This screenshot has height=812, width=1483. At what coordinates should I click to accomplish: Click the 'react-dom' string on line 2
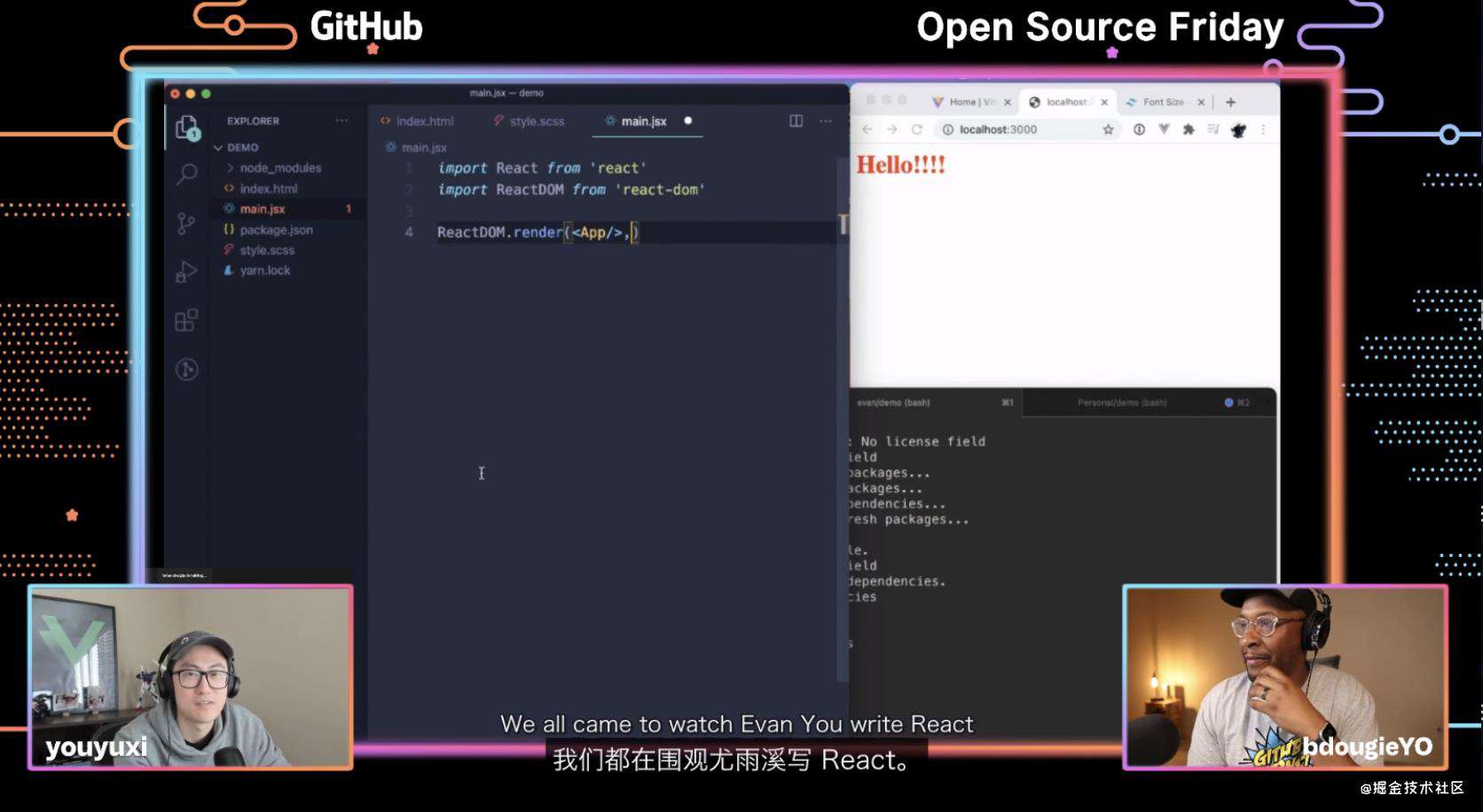pyautogui.click(x=661, y=189)
